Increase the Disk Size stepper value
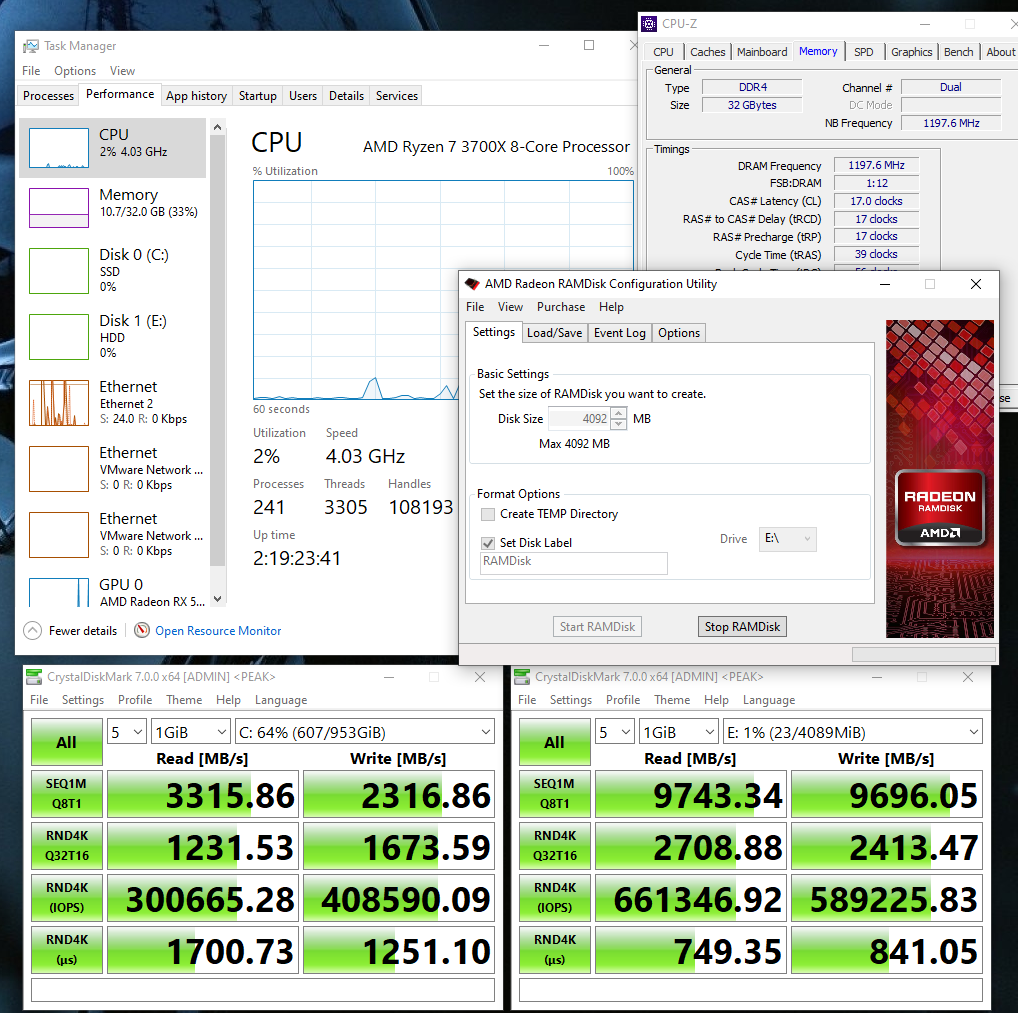This screenshot has width=1018, height=1014. [619, 414]
